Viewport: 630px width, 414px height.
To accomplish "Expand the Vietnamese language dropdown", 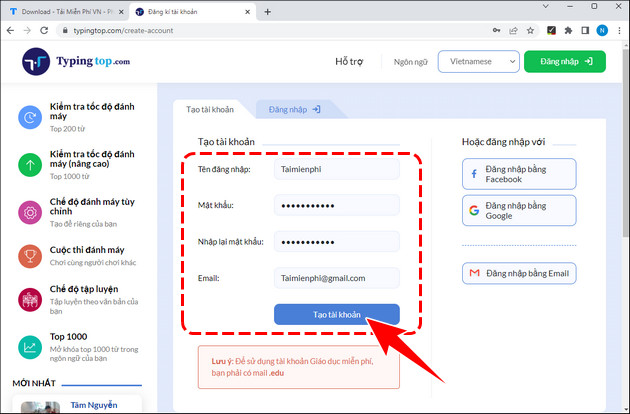I will point(478,62).
